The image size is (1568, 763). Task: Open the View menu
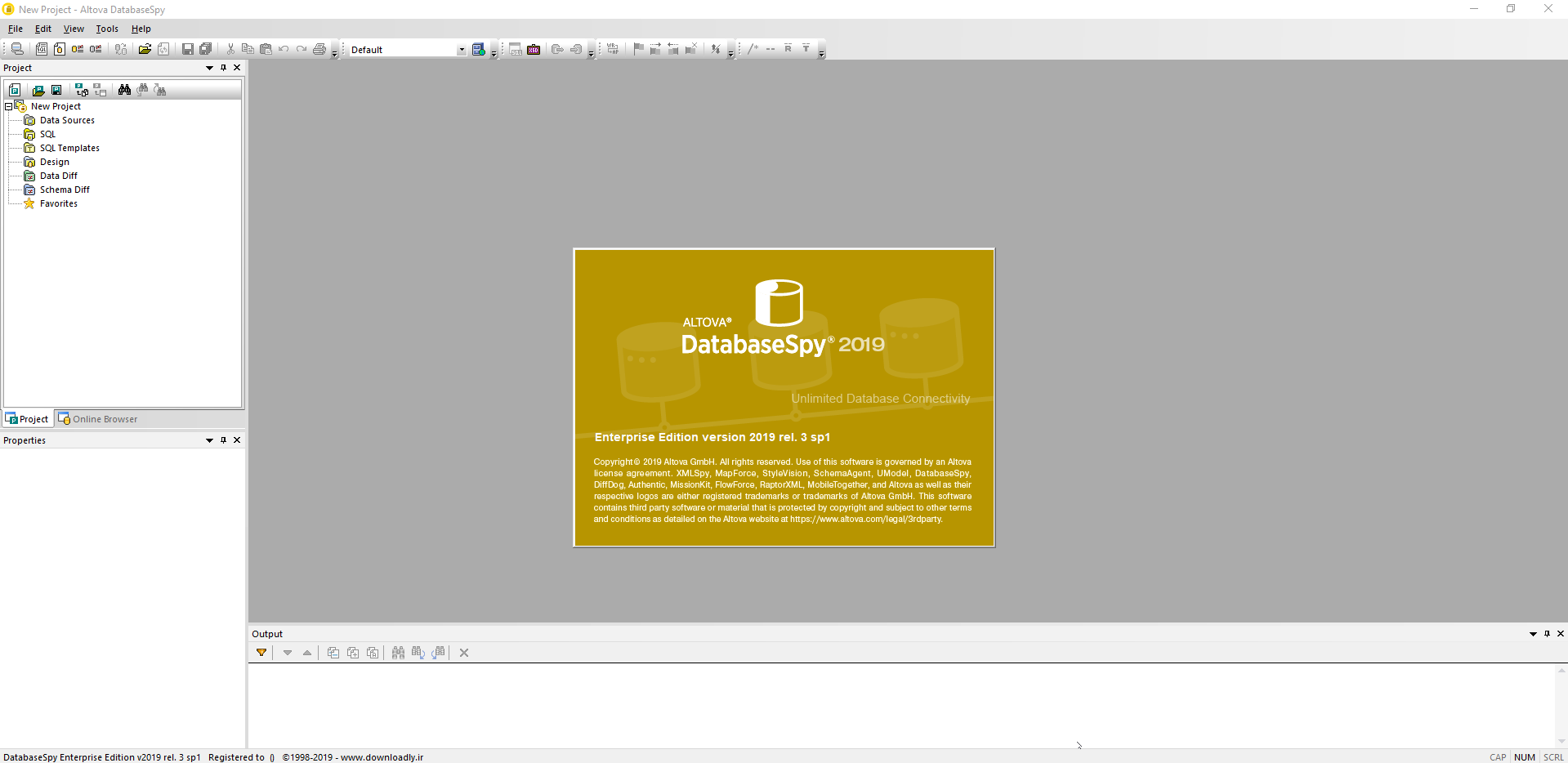(x=74, y=29)
